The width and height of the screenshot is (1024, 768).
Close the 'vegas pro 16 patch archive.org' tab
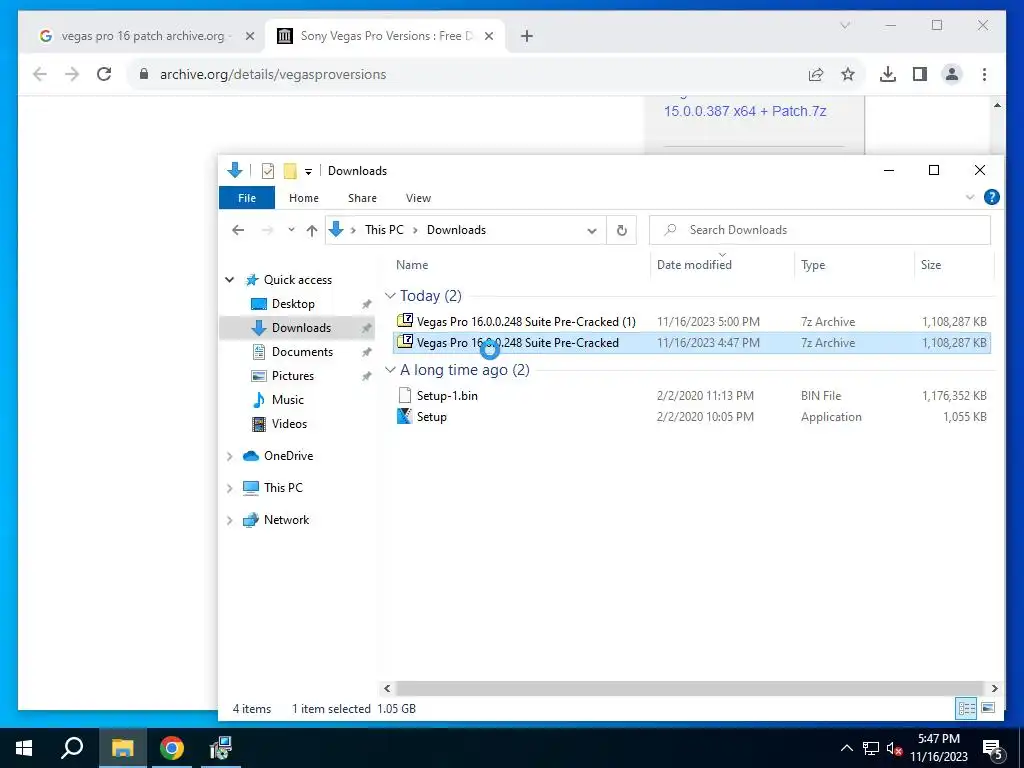249,36
